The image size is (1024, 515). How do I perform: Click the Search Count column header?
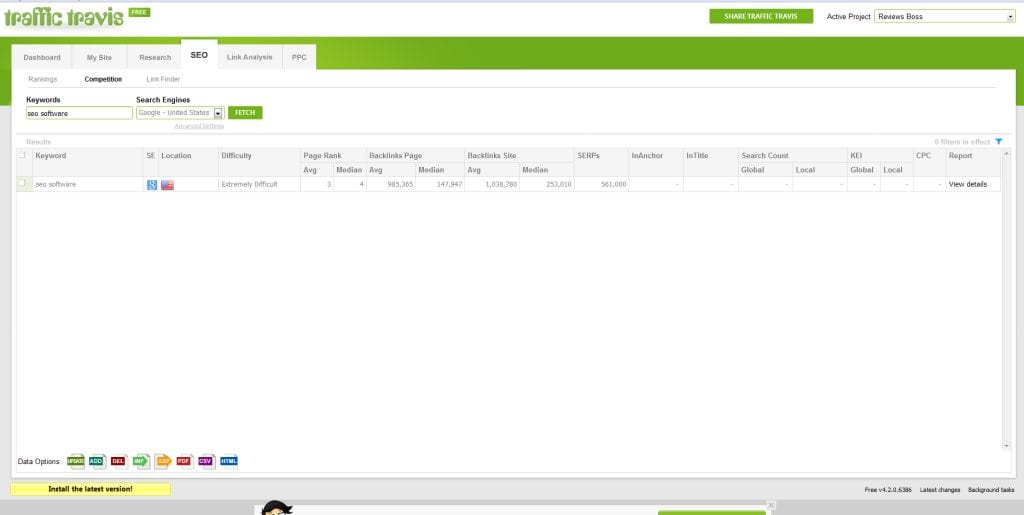(765, 155)
